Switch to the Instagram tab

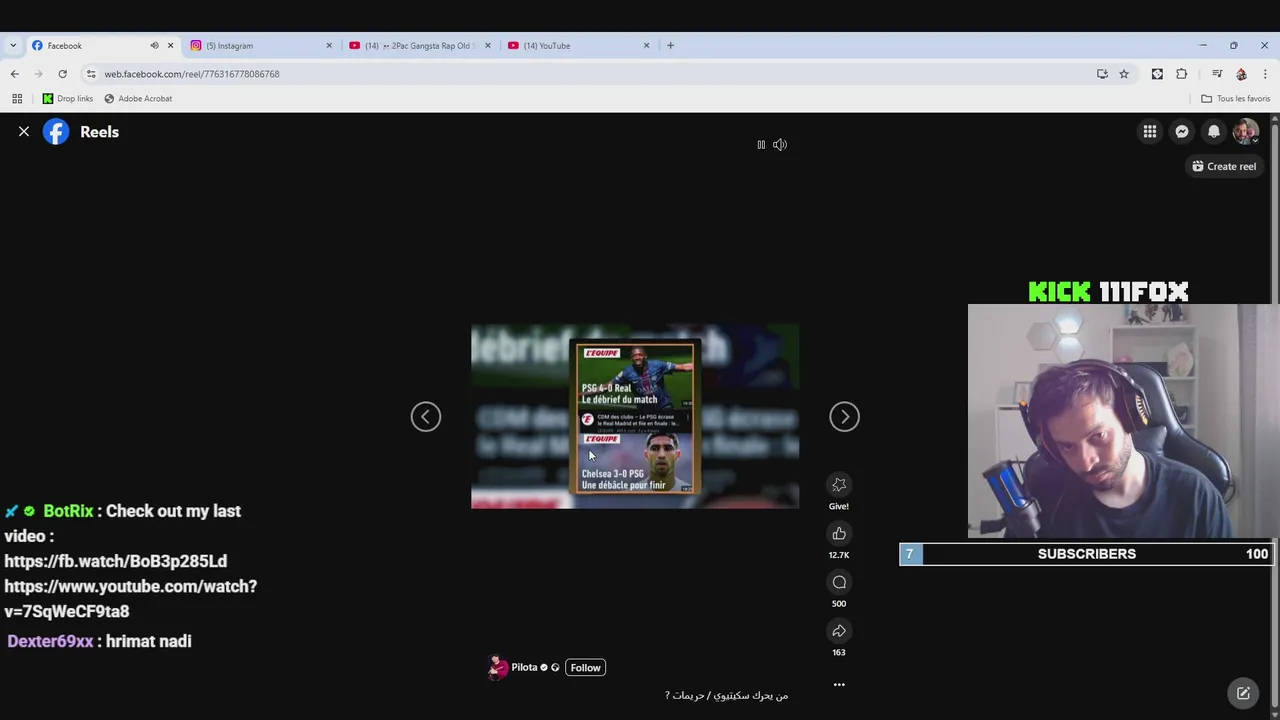point(260,46)
